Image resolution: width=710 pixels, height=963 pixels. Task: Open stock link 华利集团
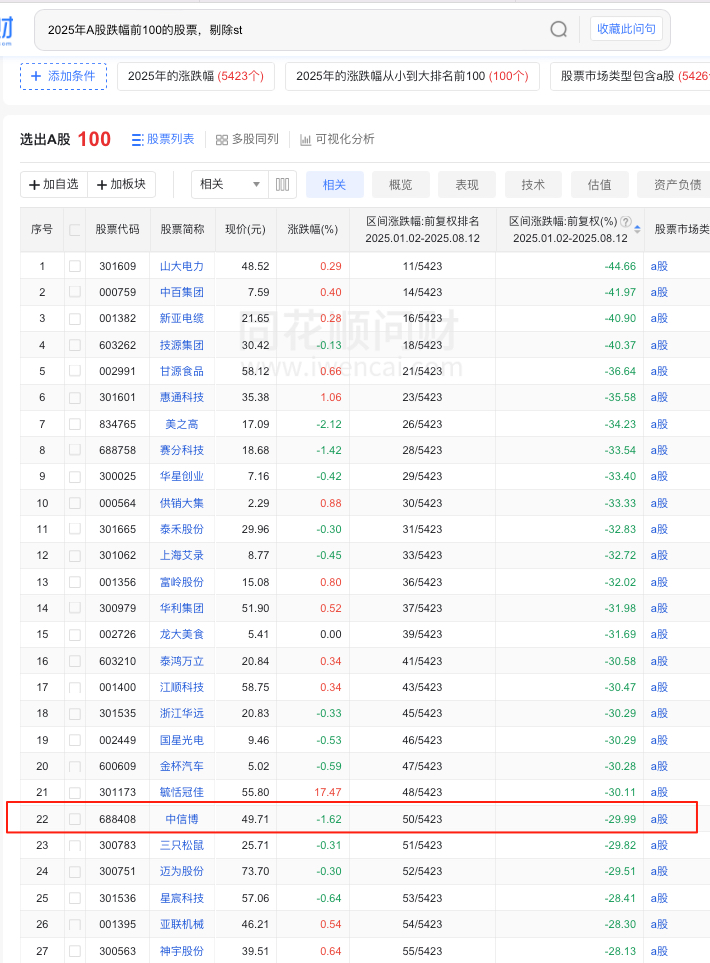[x=182, y=608]
